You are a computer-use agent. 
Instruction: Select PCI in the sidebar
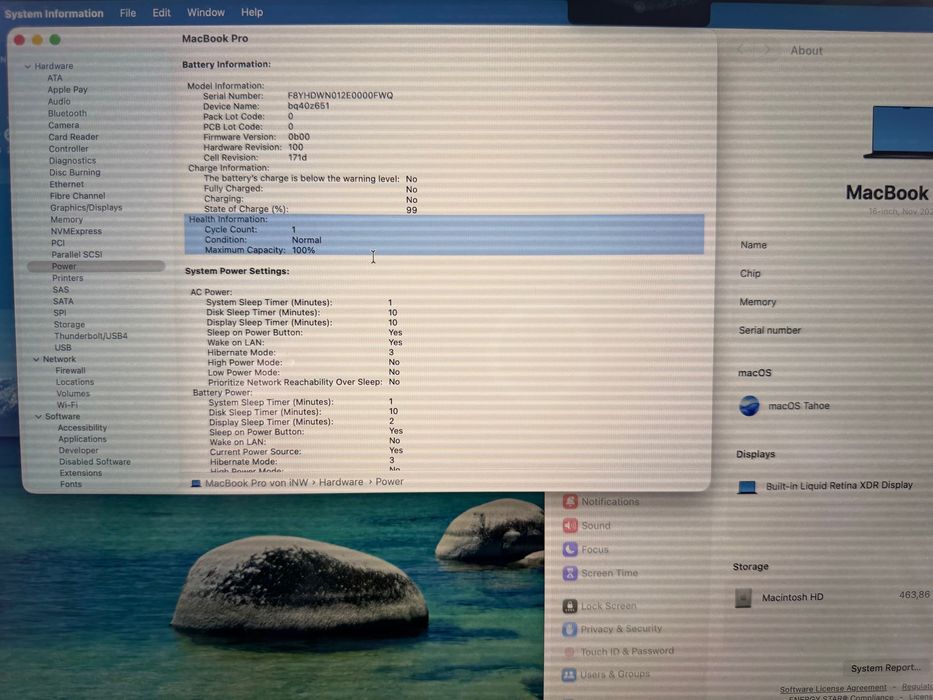[x=58, y=243]
